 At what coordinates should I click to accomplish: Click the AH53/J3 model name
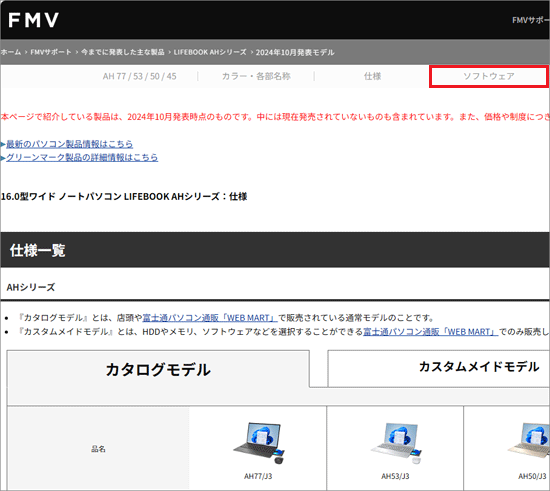point(395,476)
